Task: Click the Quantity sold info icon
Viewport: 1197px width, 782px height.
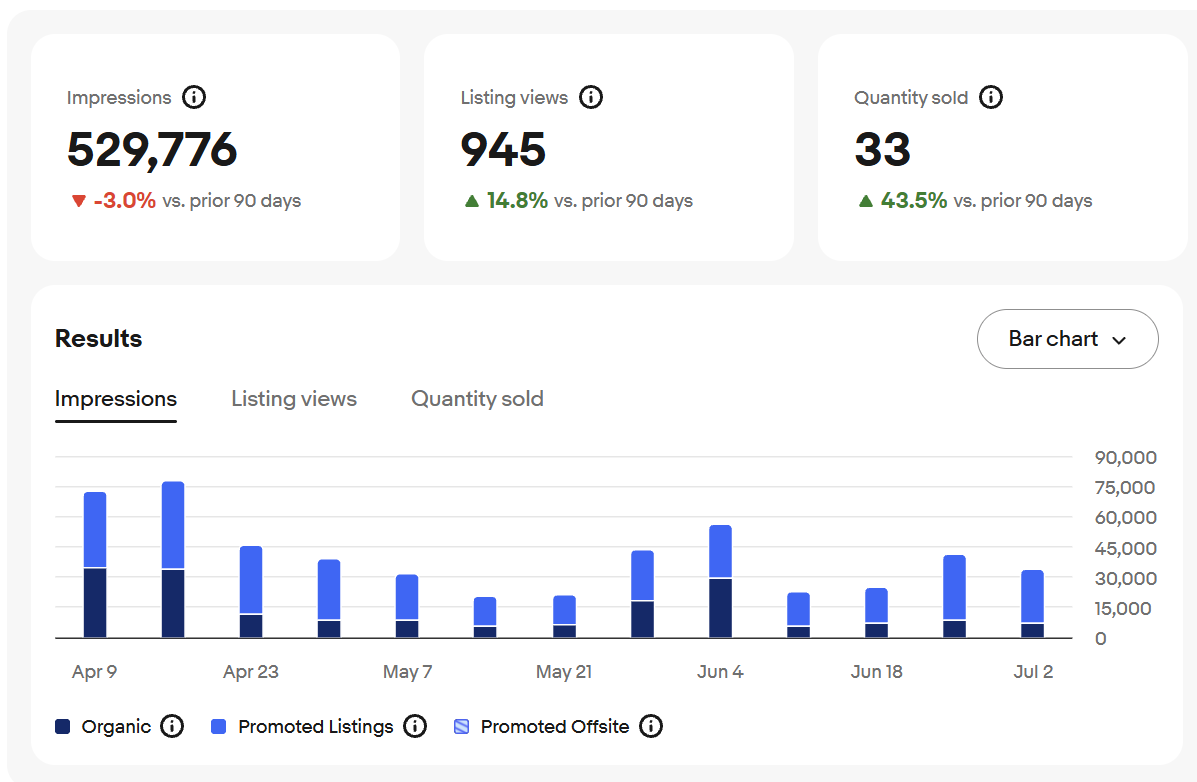Action: pos(991,98)
